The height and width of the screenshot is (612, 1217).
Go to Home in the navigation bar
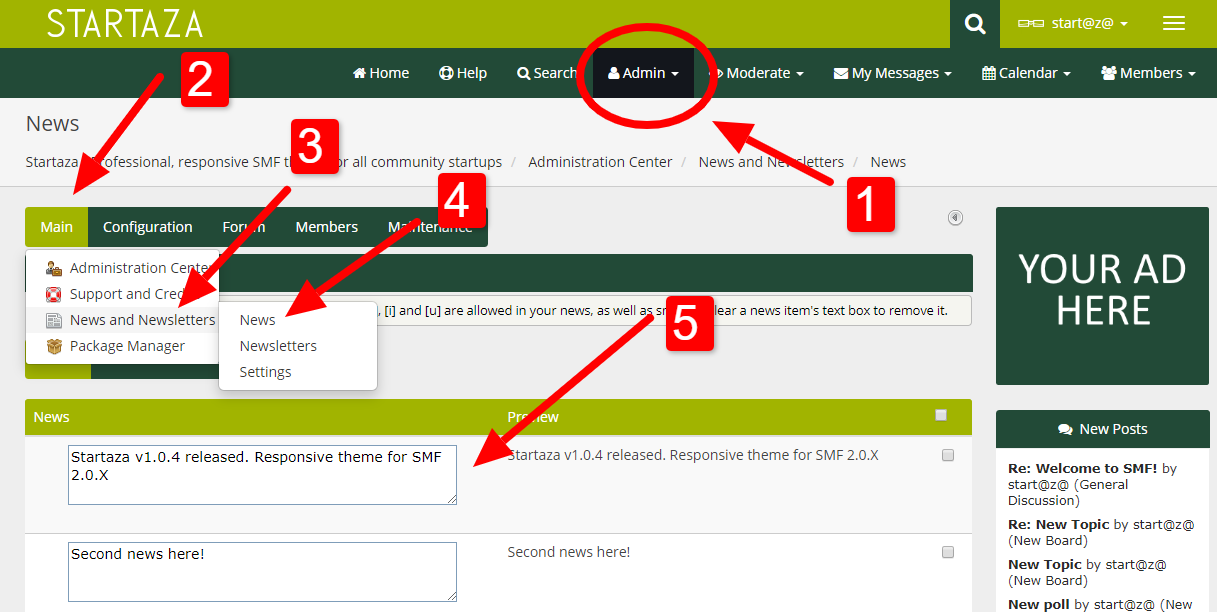tap(381, 73)
